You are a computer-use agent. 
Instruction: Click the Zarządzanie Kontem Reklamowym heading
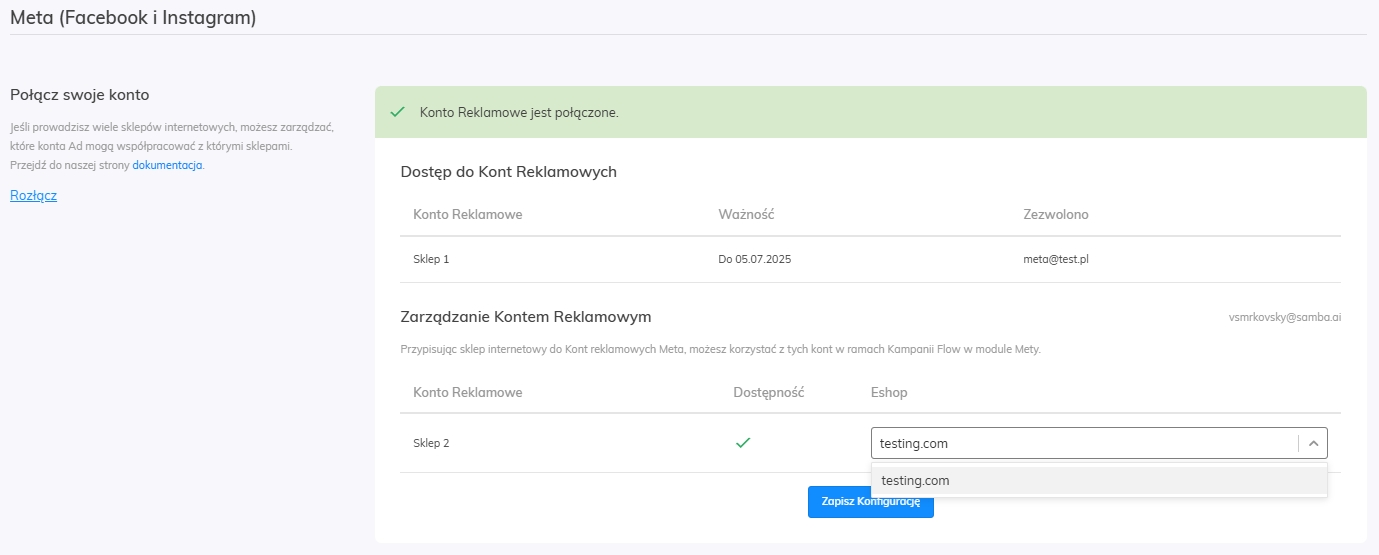coord(526,316)
